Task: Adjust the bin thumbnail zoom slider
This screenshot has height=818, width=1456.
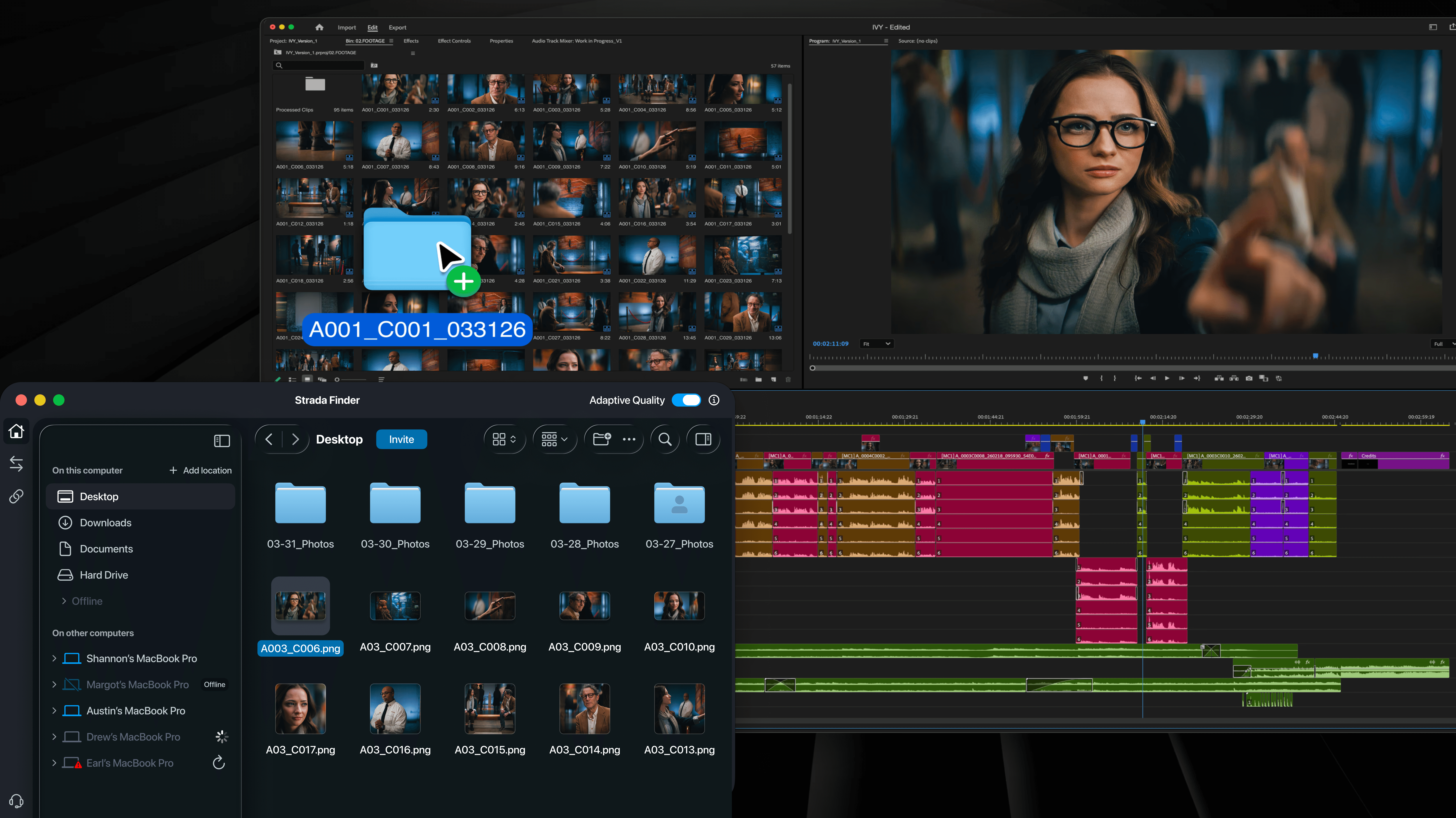Action: click(351, 380)
